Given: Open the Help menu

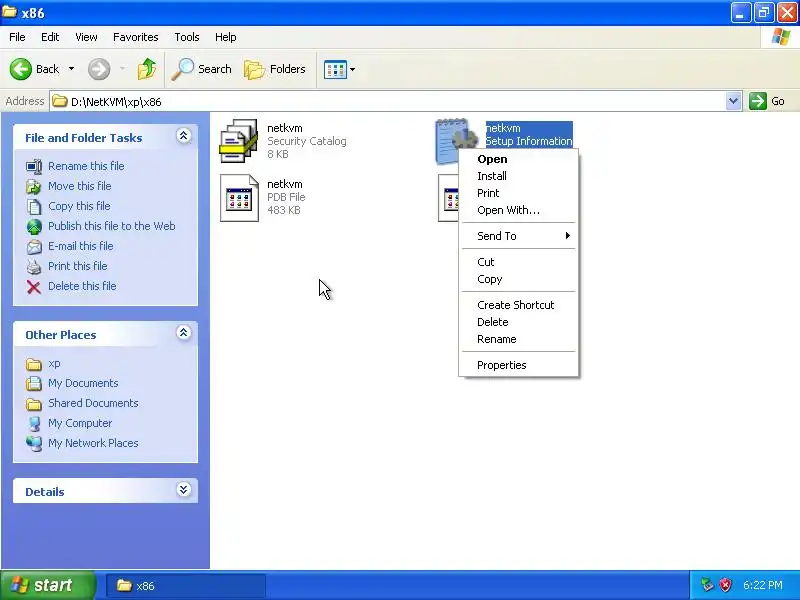Looking at the screenshot, I should [x=226, y=37].
